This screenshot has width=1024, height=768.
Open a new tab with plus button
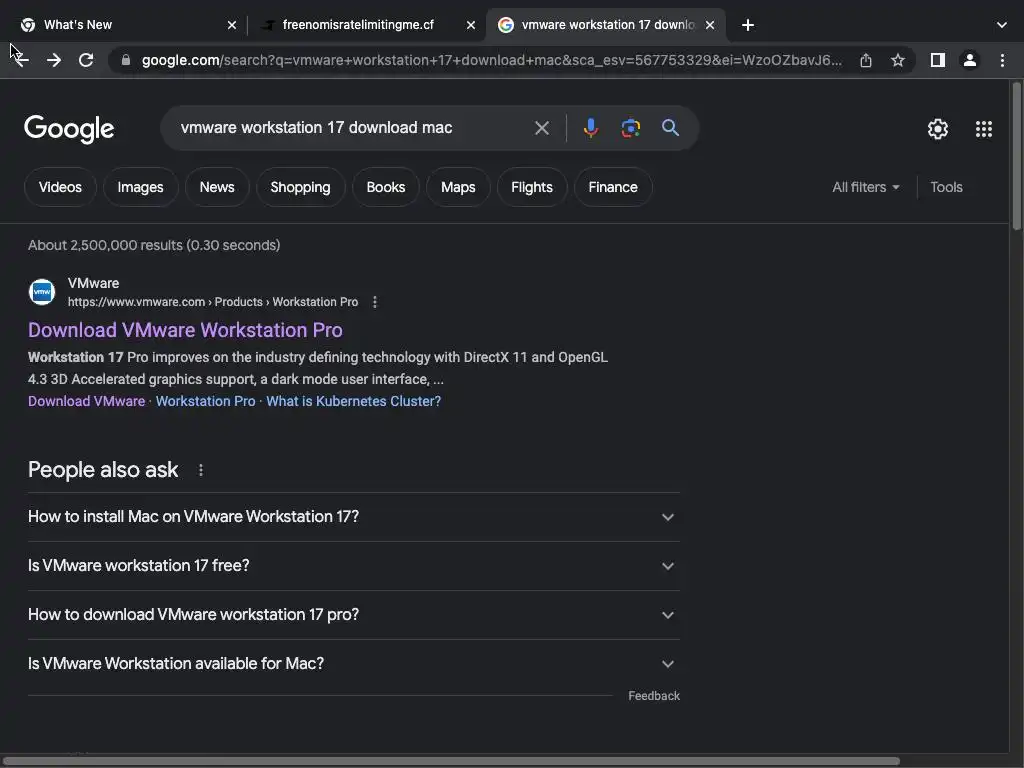click(x=748, y=25)
